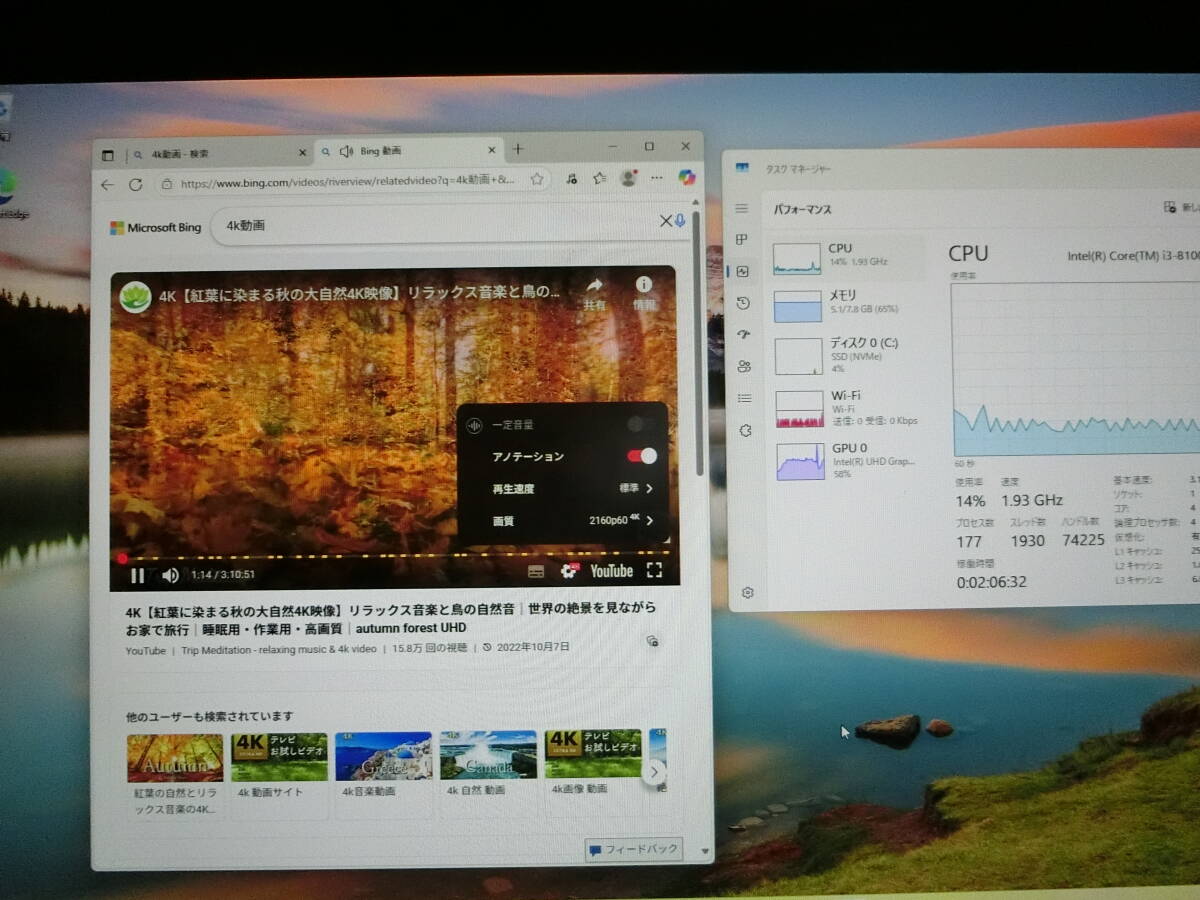
Task: Select Wi-Fi in the performance list
Action: click(x=850, y=407)
